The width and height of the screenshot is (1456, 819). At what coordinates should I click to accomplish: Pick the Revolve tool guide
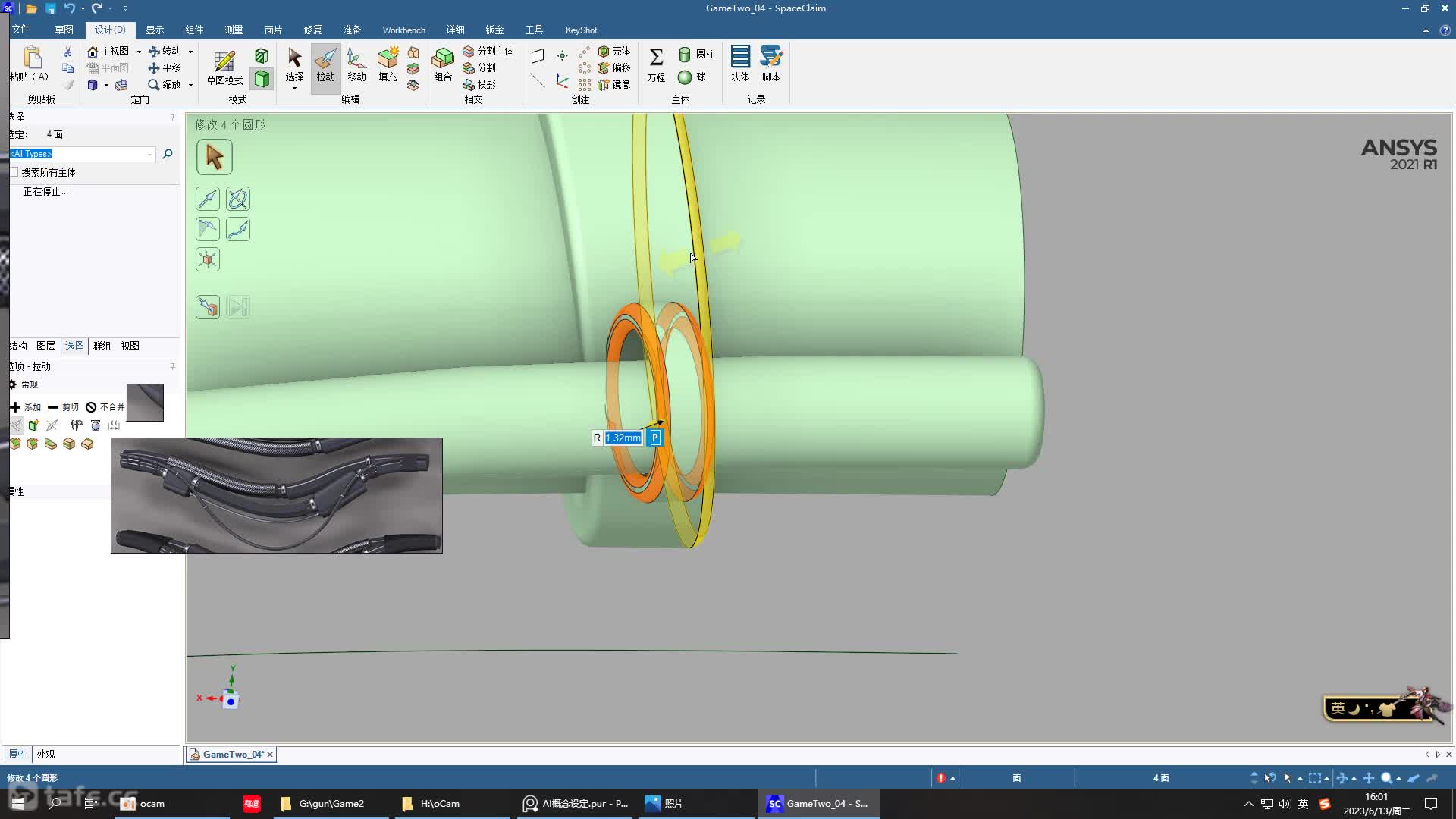click(x=238, y=199)
